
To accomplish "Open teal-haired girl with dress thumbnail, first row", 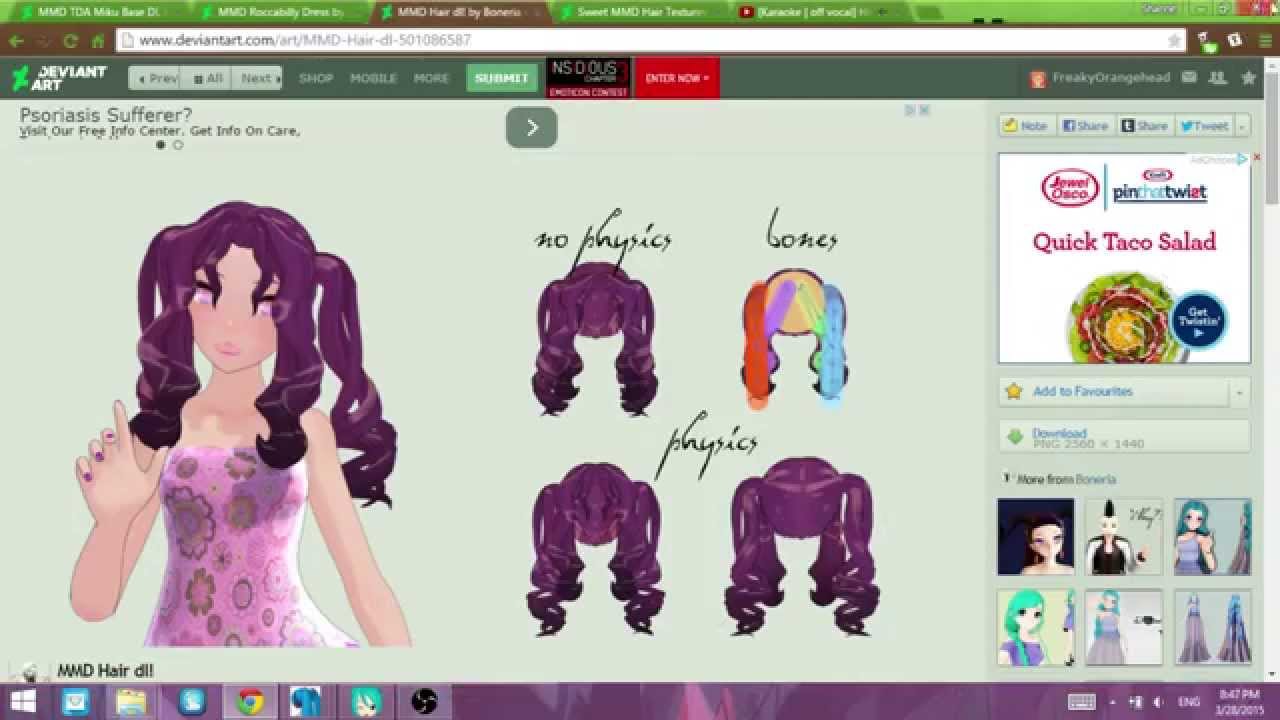I will (x=1212, y=537).
